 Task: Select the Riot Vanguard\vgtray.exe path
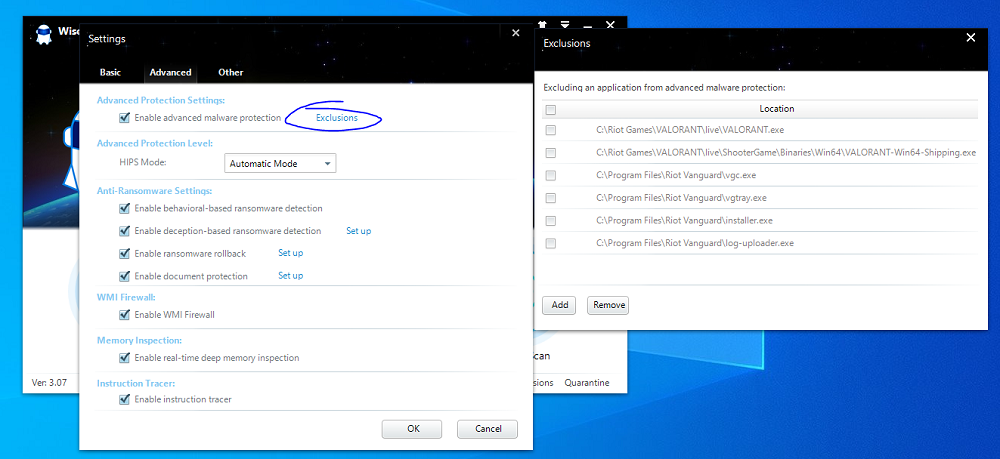click(681, 198)
